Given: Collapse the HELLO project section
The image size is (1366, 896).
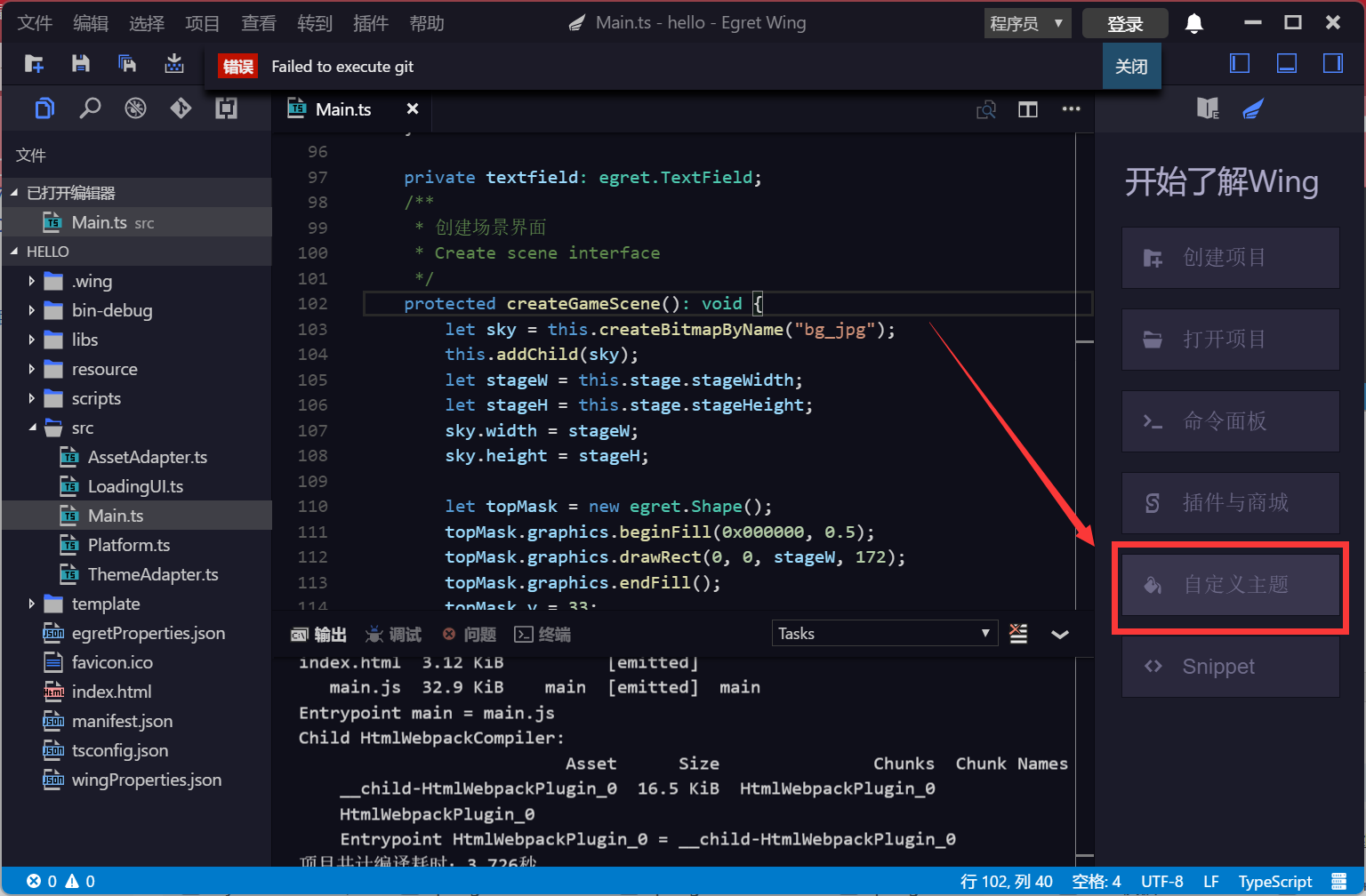Looking at the screenshot, I should [137, 252].
